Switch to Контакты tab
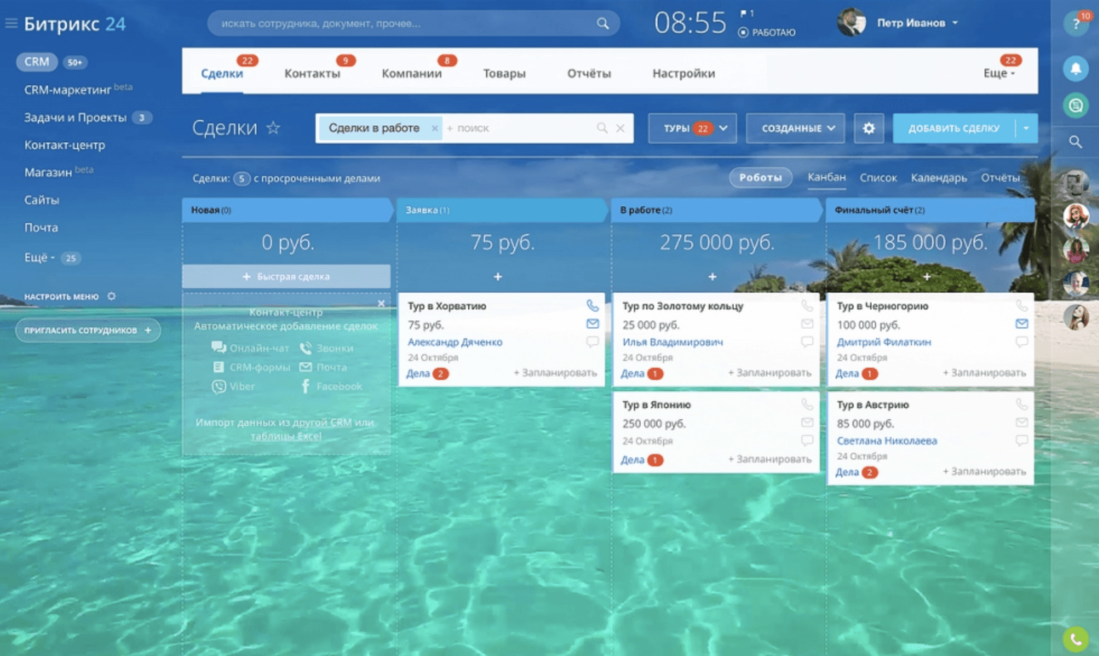 point(312,73)
